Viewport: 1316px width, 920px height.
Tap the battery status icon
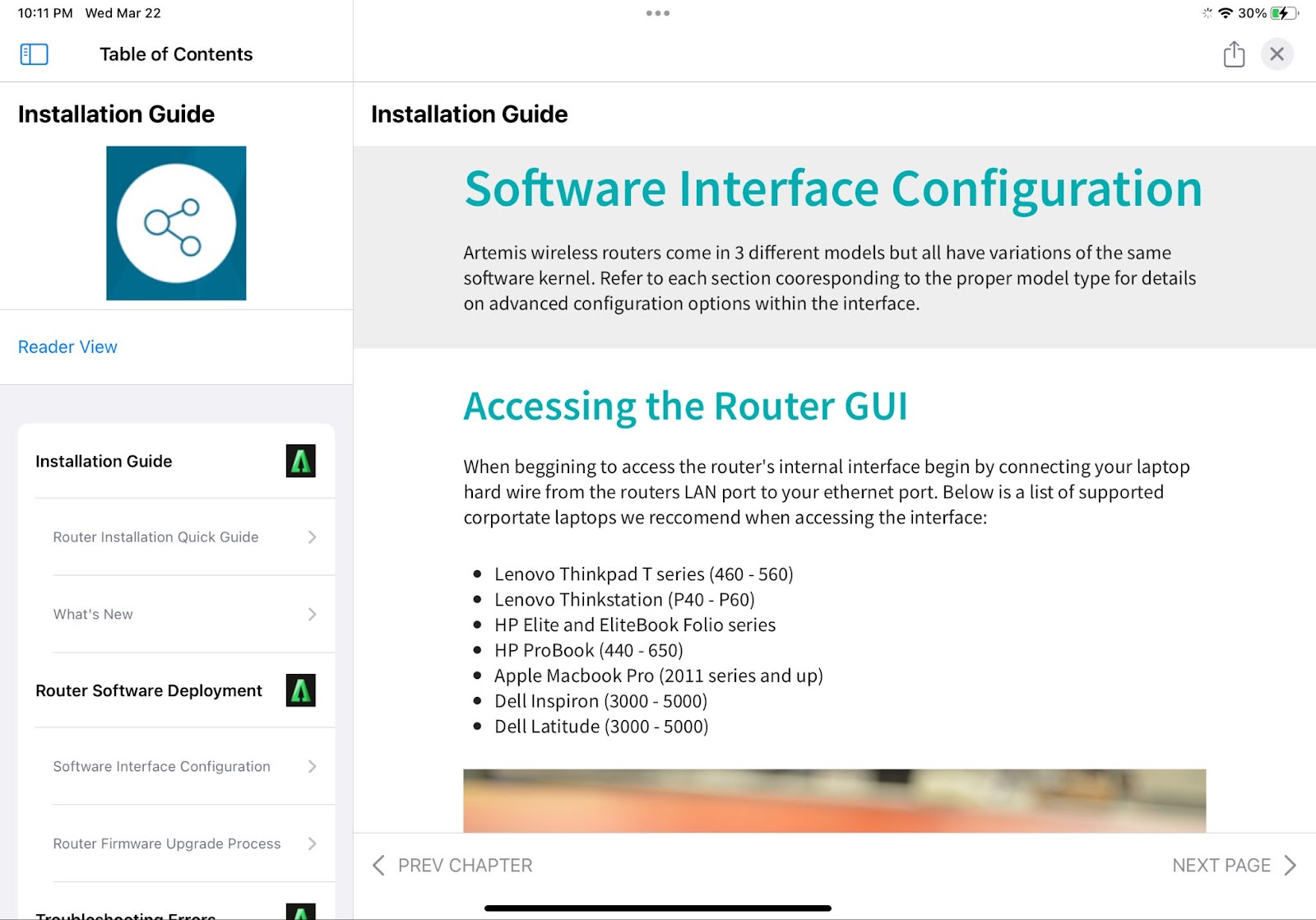[1284, 13]
